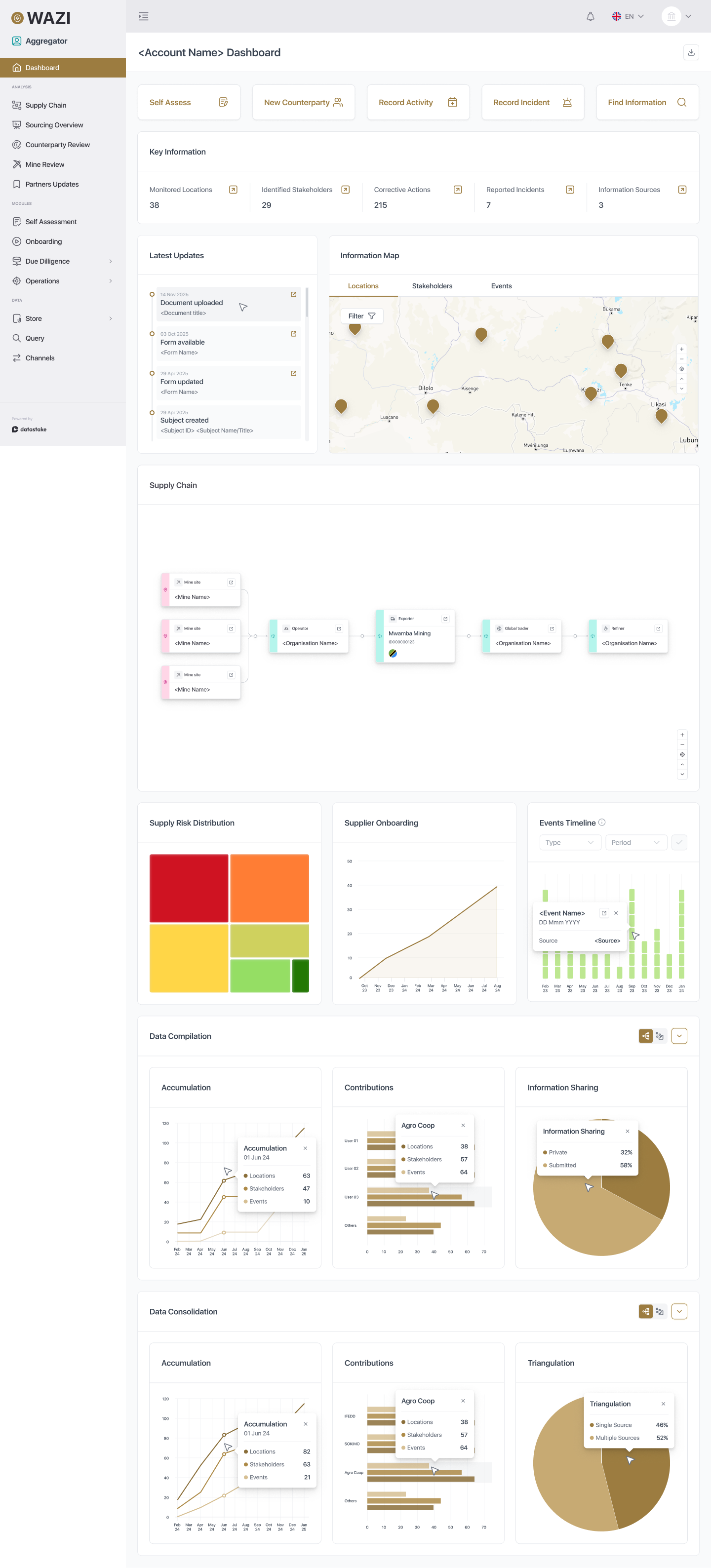Screen dimensions: 711x1568
Task: Switch to the Stakeholders map tab
Action: (432, 286)
